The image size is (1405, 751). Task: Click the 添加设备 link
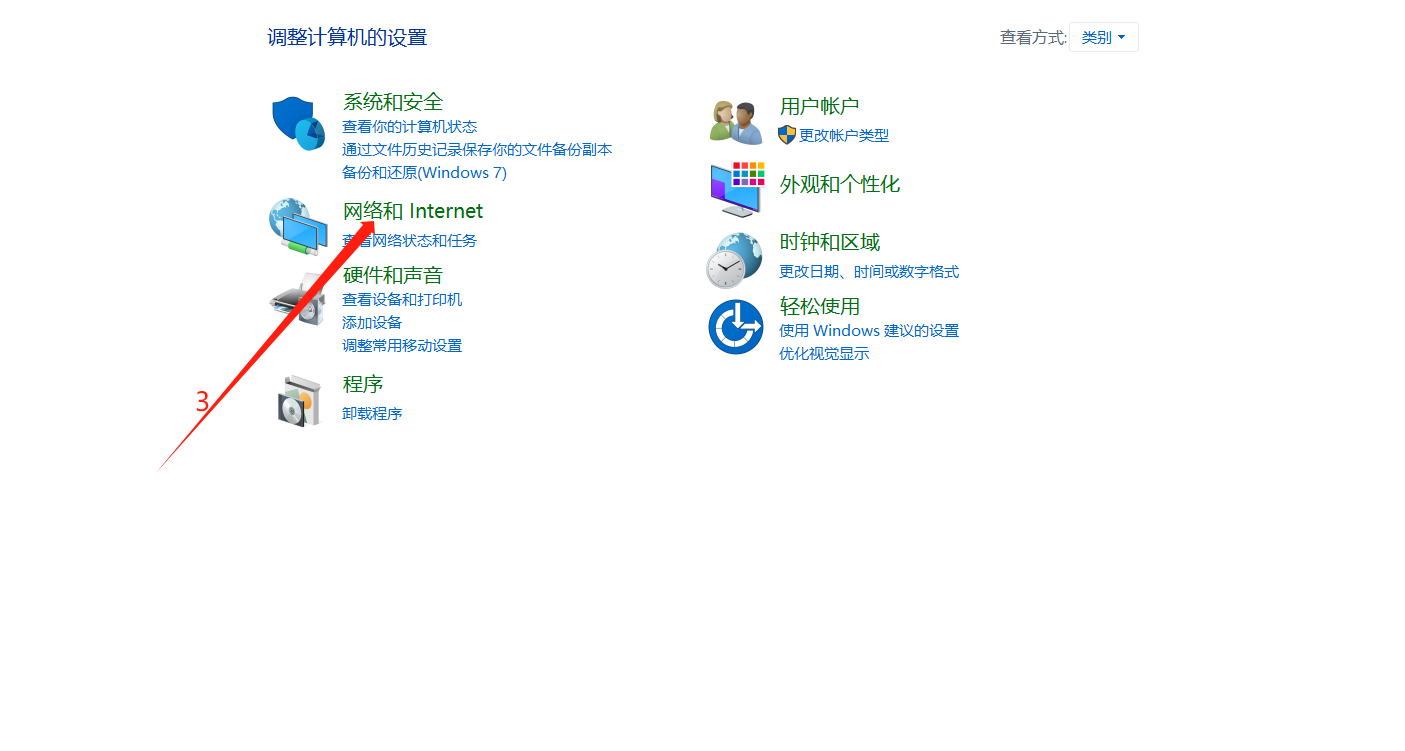tap(372, 323)
